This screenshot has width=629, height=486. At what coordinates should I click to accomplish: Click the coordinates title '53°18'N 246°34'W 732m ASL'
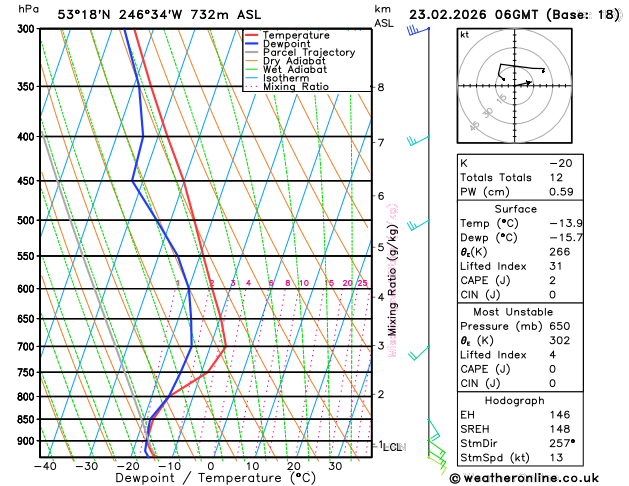pos(159,15)
